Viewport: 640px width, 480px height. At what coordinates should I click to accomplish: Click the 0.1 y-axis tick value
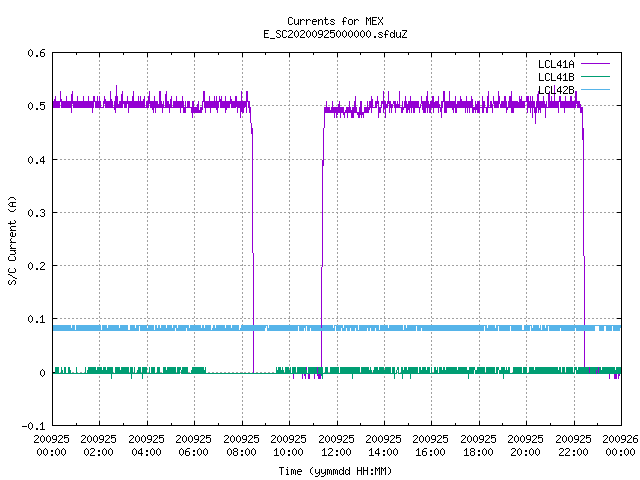[x=36, y=319]
